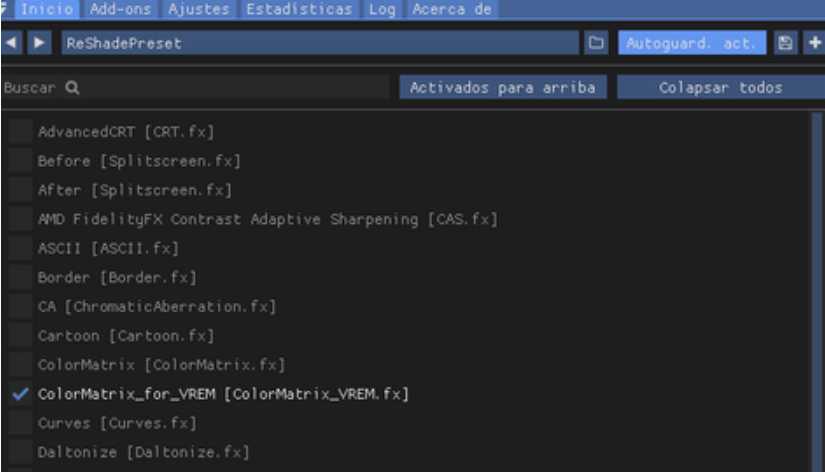Select Before [Splitscreen.fx] label
The width and height of the screenshot is (825, 472).
click(x=139, y=160)
